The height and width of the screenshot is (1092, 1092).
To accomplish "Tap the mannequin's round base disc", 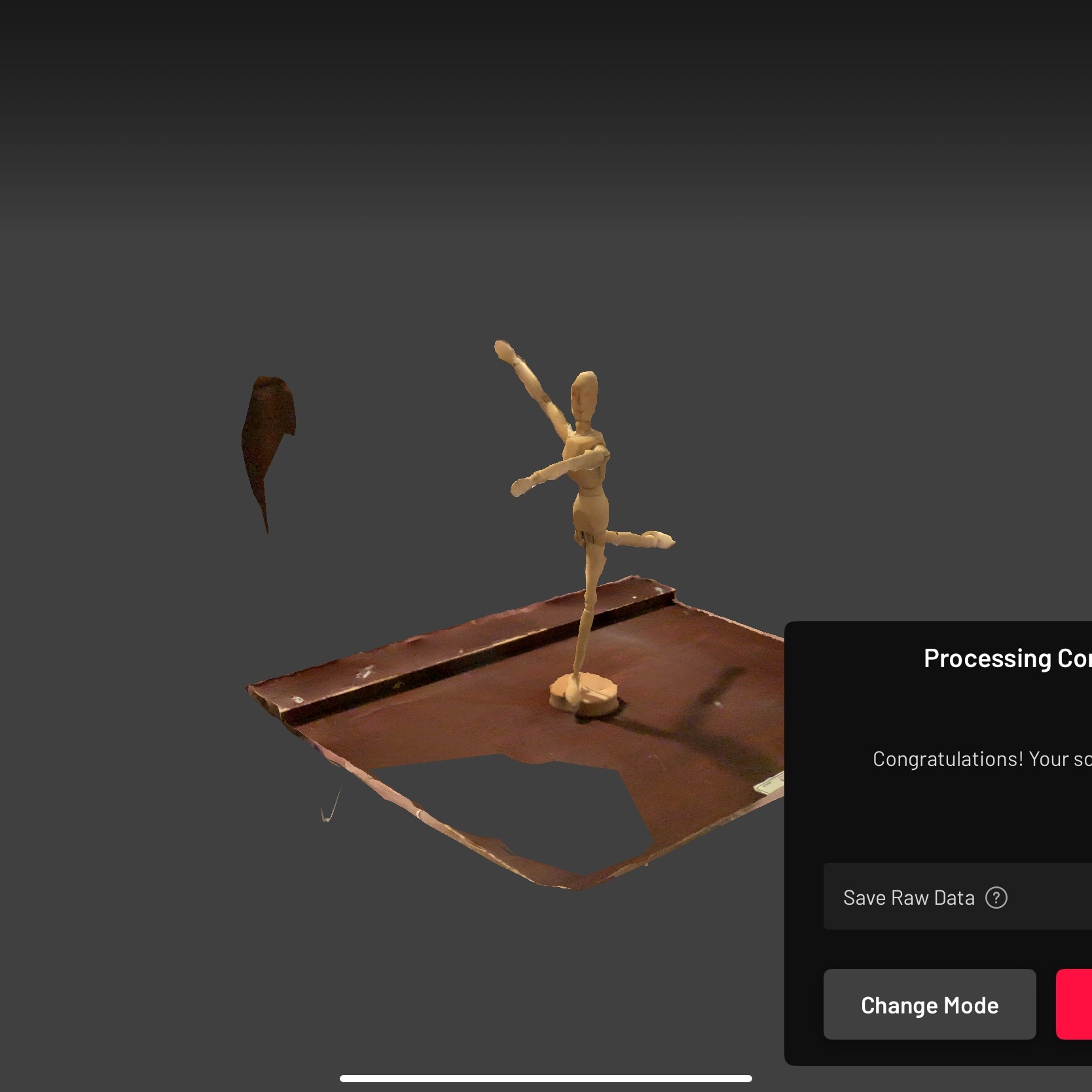I will click(x=585, y=694).
